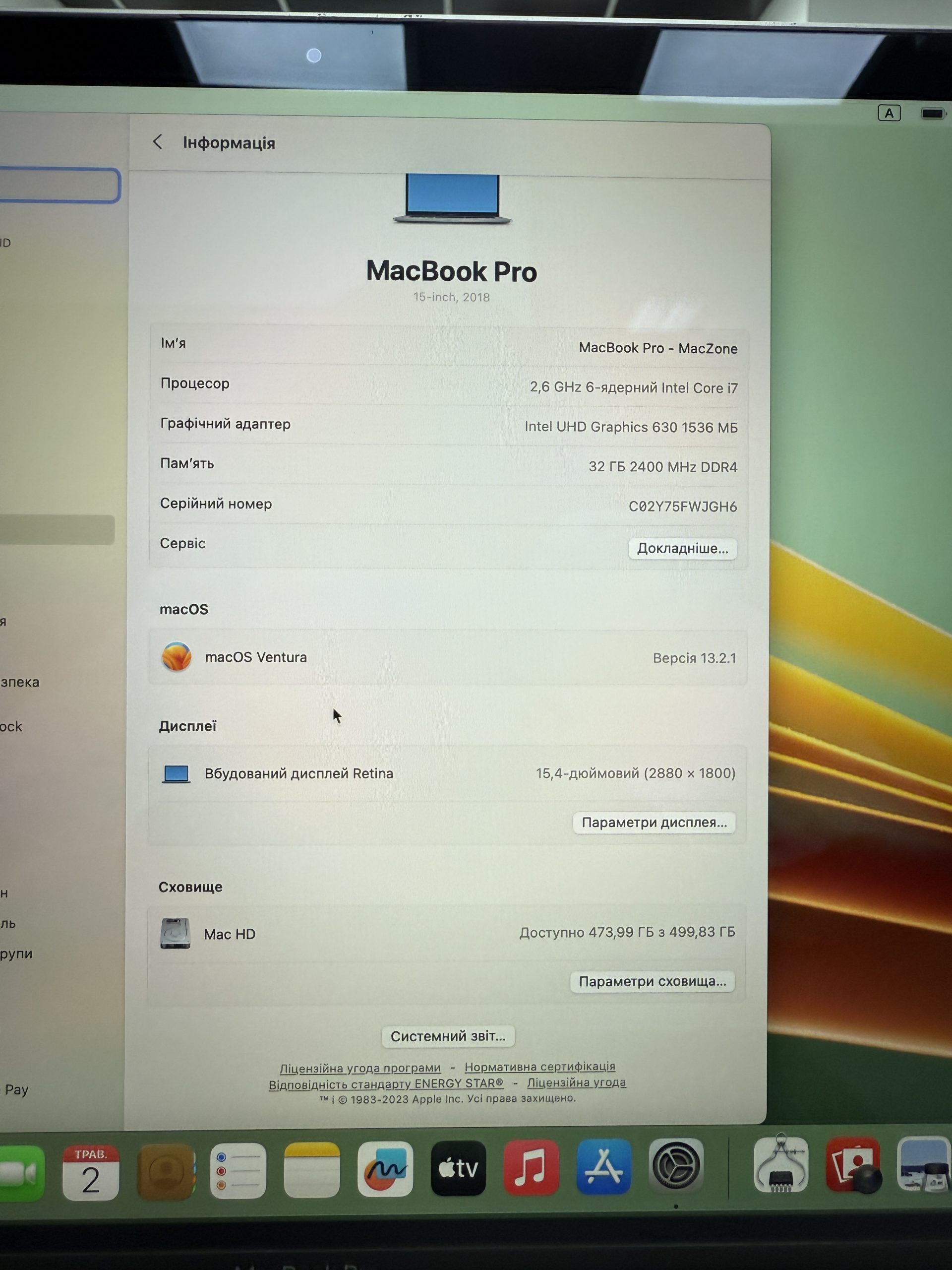The height and width of the screenshot is (1270, 952).
Task: Click the Процесор label
Action: 195,383
